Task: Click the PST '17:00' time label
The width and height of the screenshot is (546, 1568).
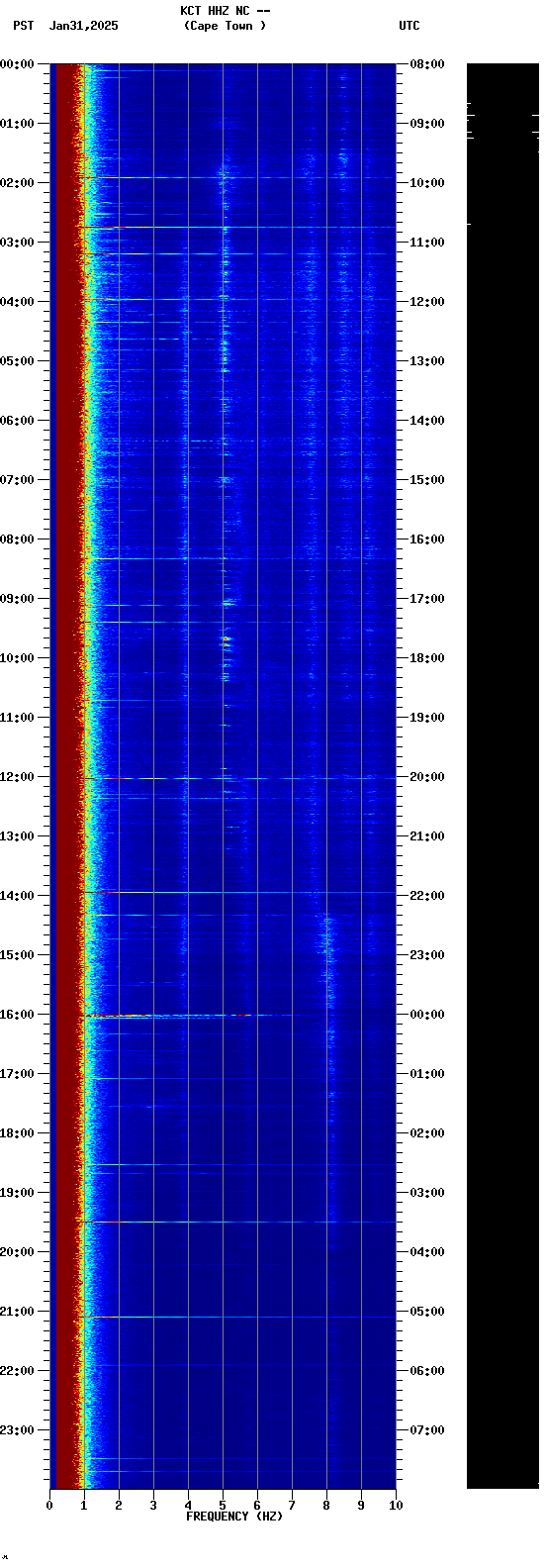Action: click(18, 1074)
